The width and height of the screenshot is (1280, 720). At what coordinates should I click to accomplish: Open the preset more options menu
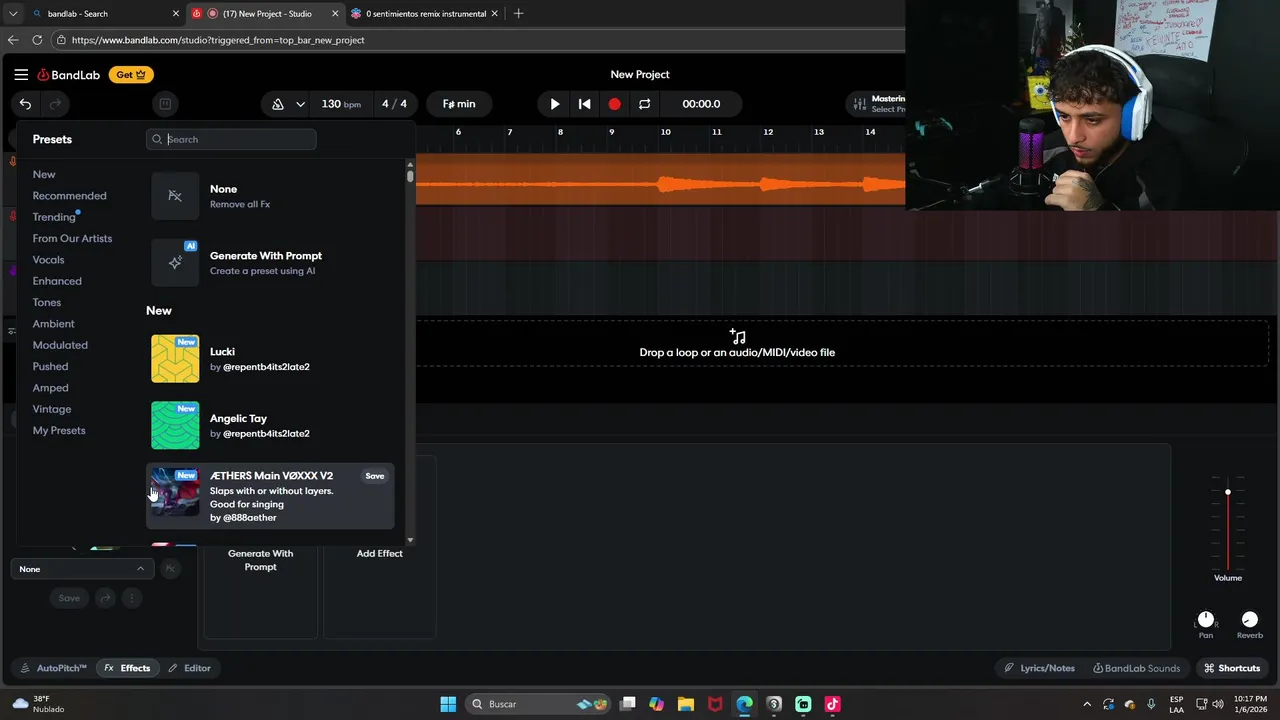[131, 598]
